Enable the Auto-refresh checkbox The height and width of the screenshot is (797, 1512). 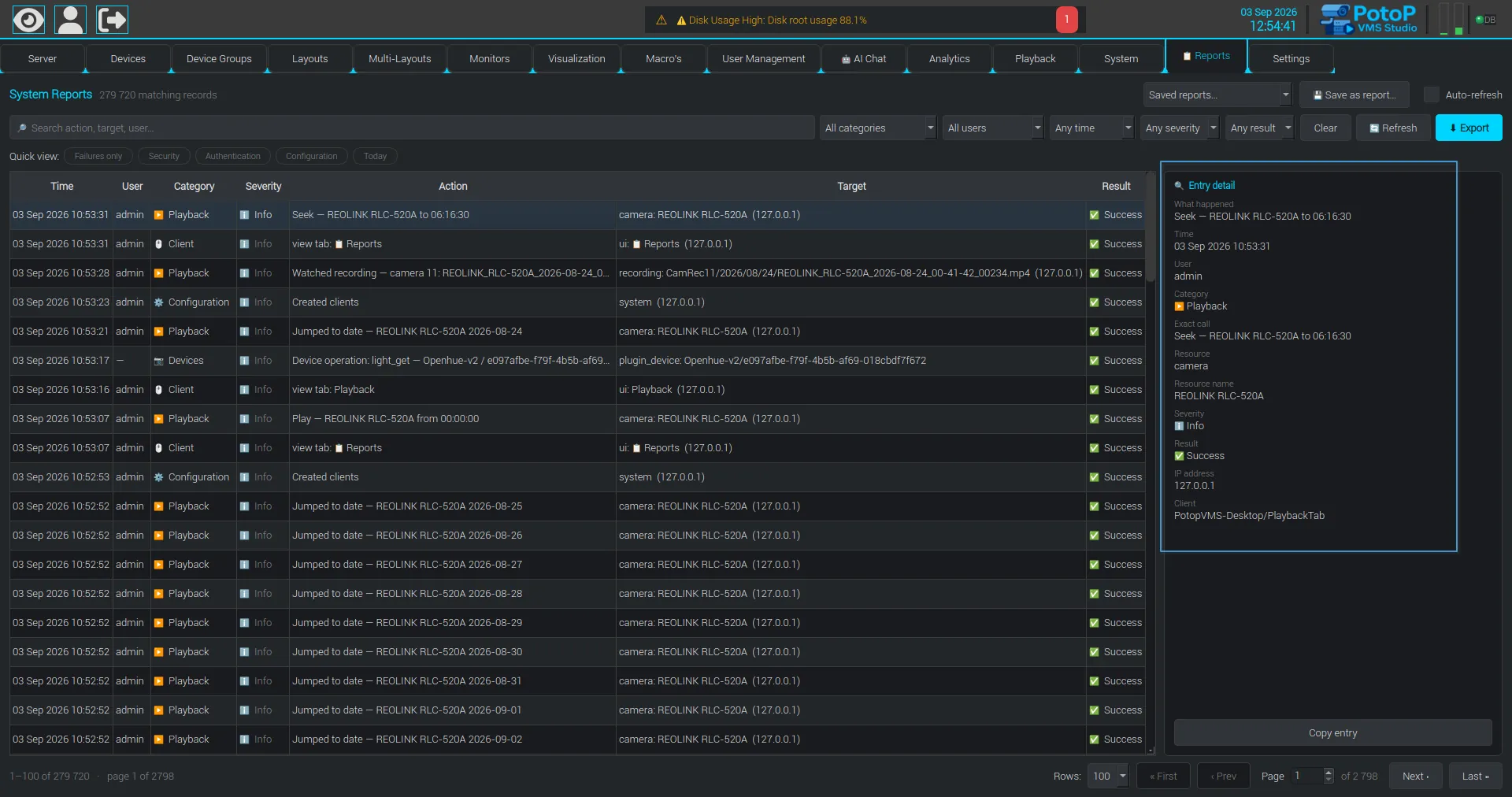tap(1431, 95)
